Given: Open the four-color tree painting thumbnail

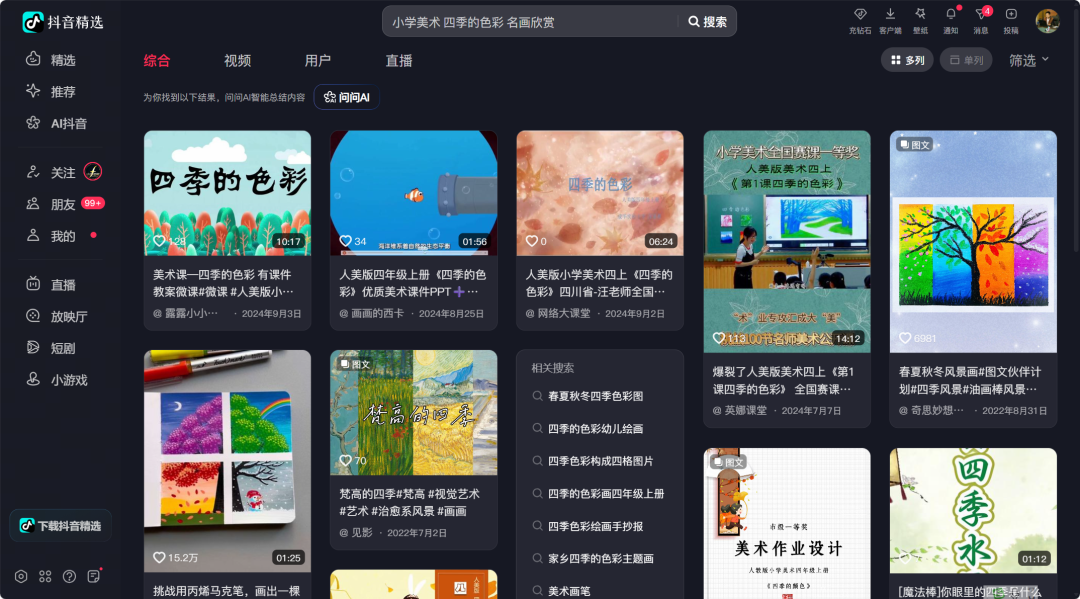Looking at the screenshot, I should (x=973, y=242).
